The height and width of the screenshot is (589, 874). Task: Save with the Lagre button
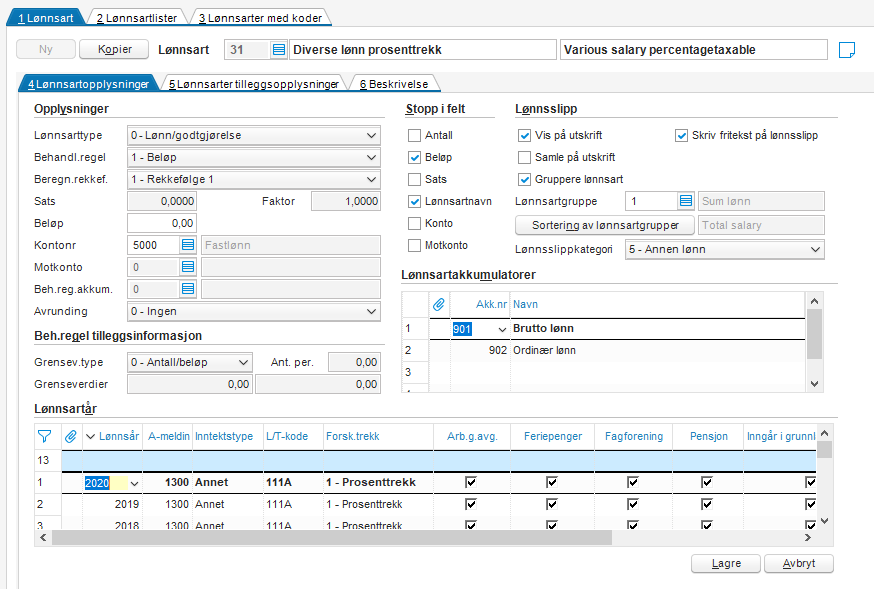click(x=726, y=563)
